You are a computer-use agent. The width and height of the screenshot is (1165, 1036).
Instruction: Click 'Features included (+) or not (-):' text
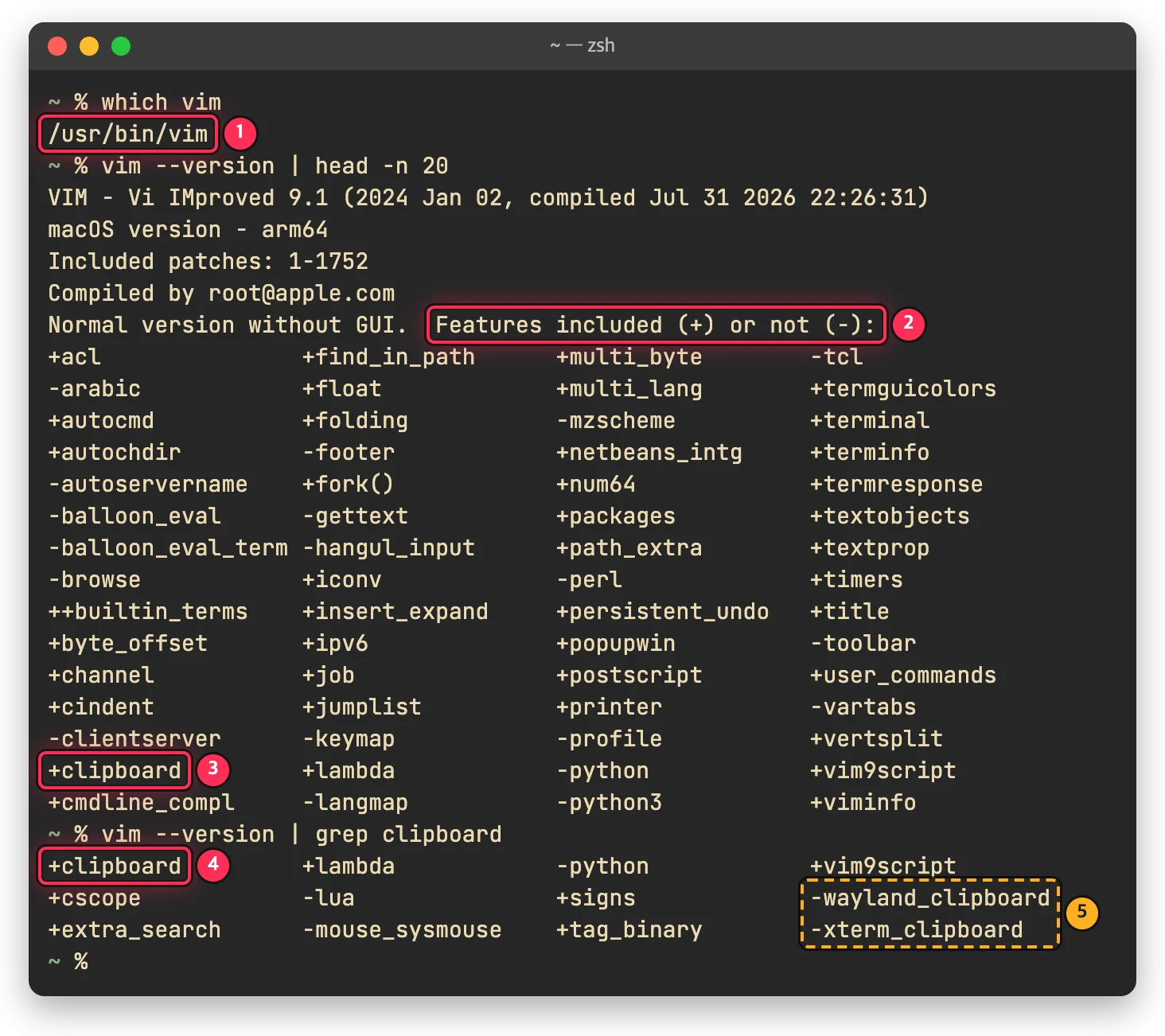click(656, 325)
